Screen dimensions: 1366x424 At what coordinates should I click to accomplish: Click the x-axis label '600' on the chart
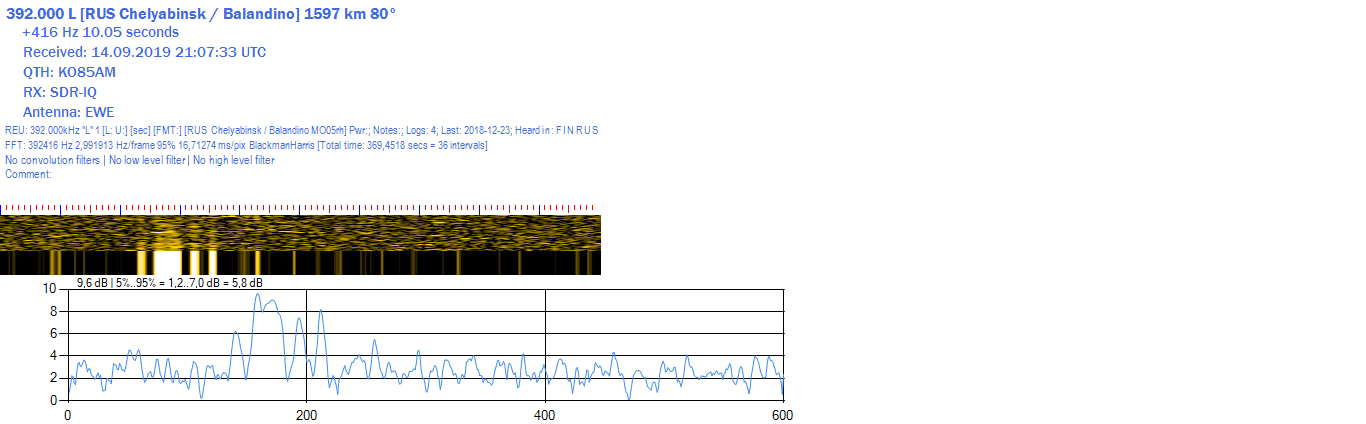(x=783, y=414)
